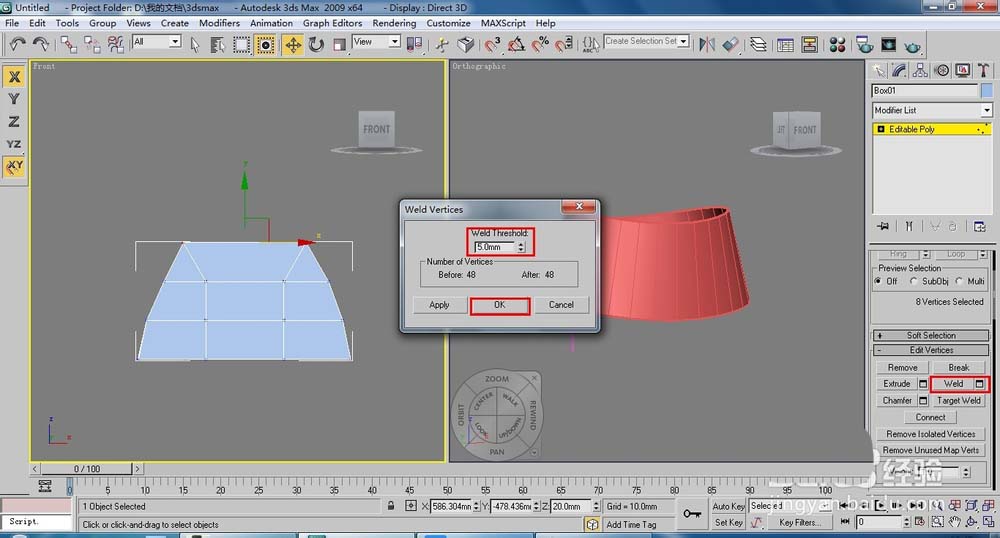Click the Target Weld button
This screenshot has height=538, width=1000.
(959, 400)
